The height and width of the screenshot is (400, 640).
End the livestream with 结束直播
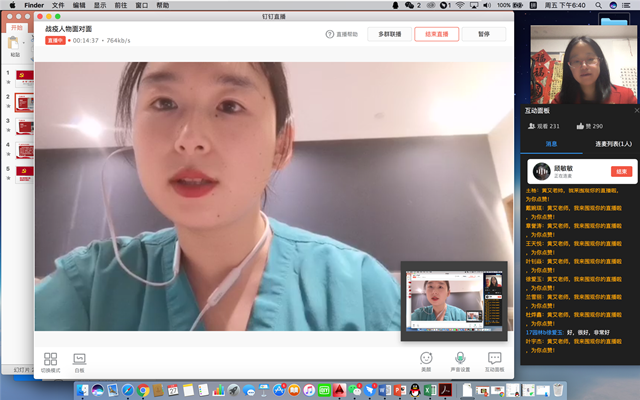pyautogui.click(x=436, y=34)
